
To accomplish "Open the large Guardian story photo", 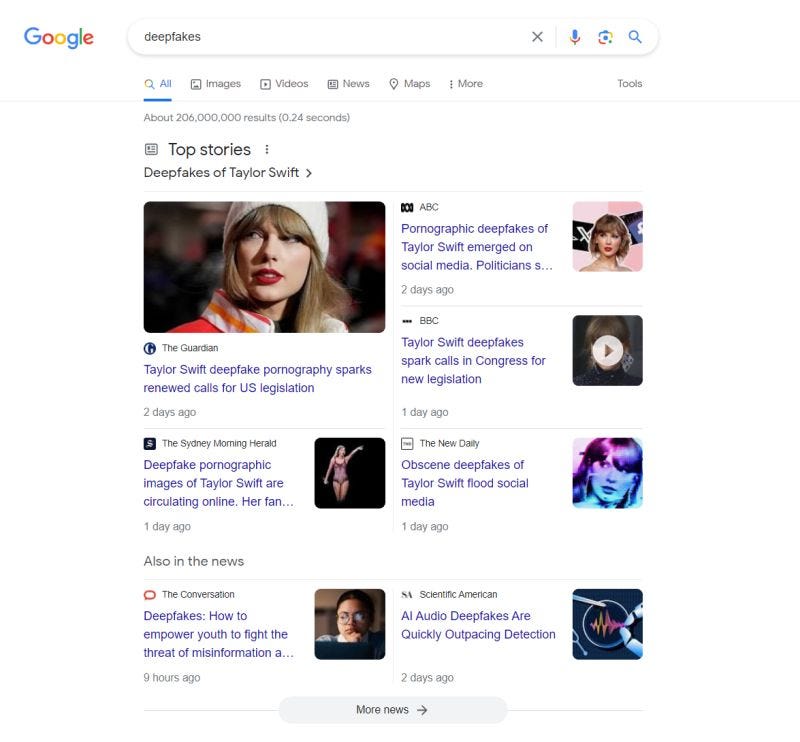I will (264, 267).
